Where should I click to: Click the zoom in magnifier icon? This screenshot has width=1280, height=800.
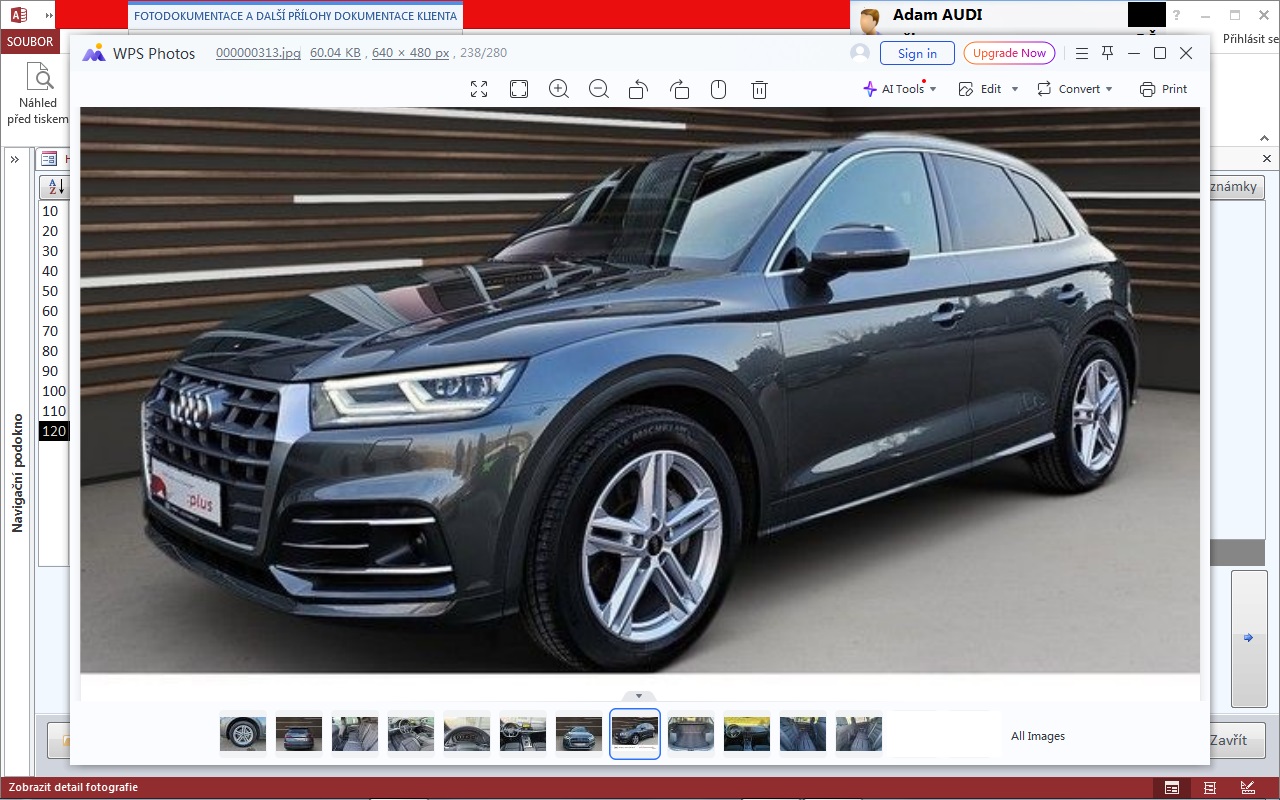[559, 89]
